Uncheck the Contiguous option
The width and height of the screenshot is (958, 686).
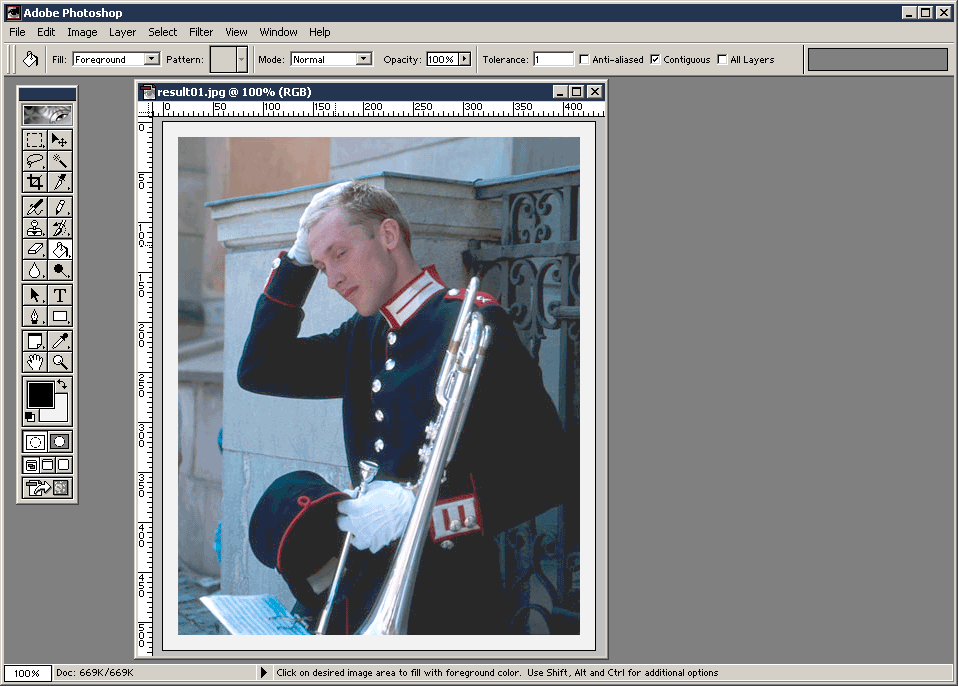[x=655, y=60]
